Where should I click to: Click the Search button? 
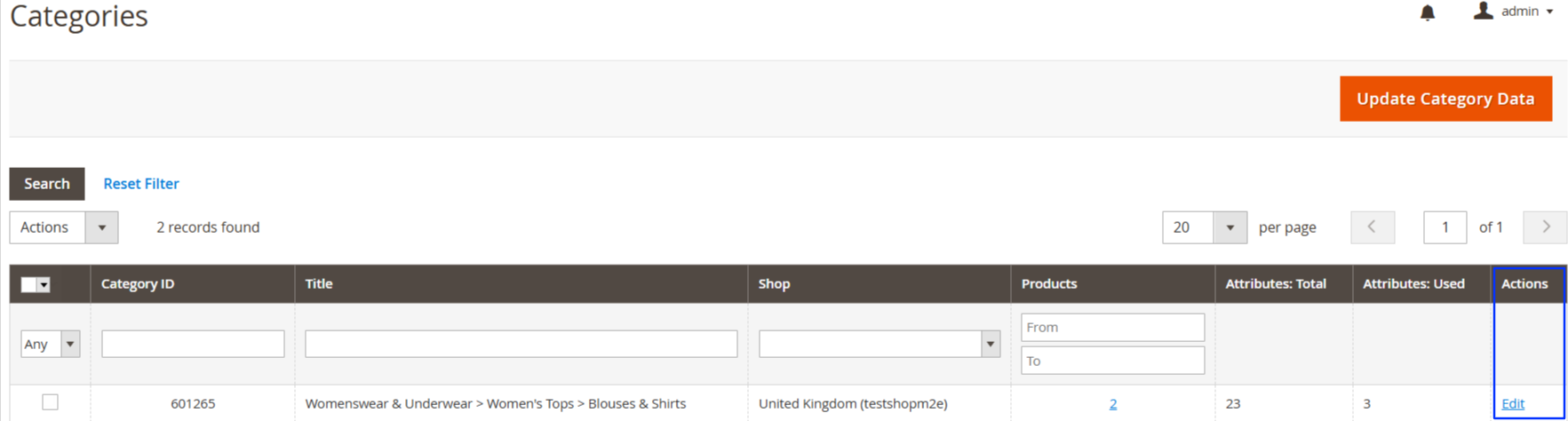(47, 184)
